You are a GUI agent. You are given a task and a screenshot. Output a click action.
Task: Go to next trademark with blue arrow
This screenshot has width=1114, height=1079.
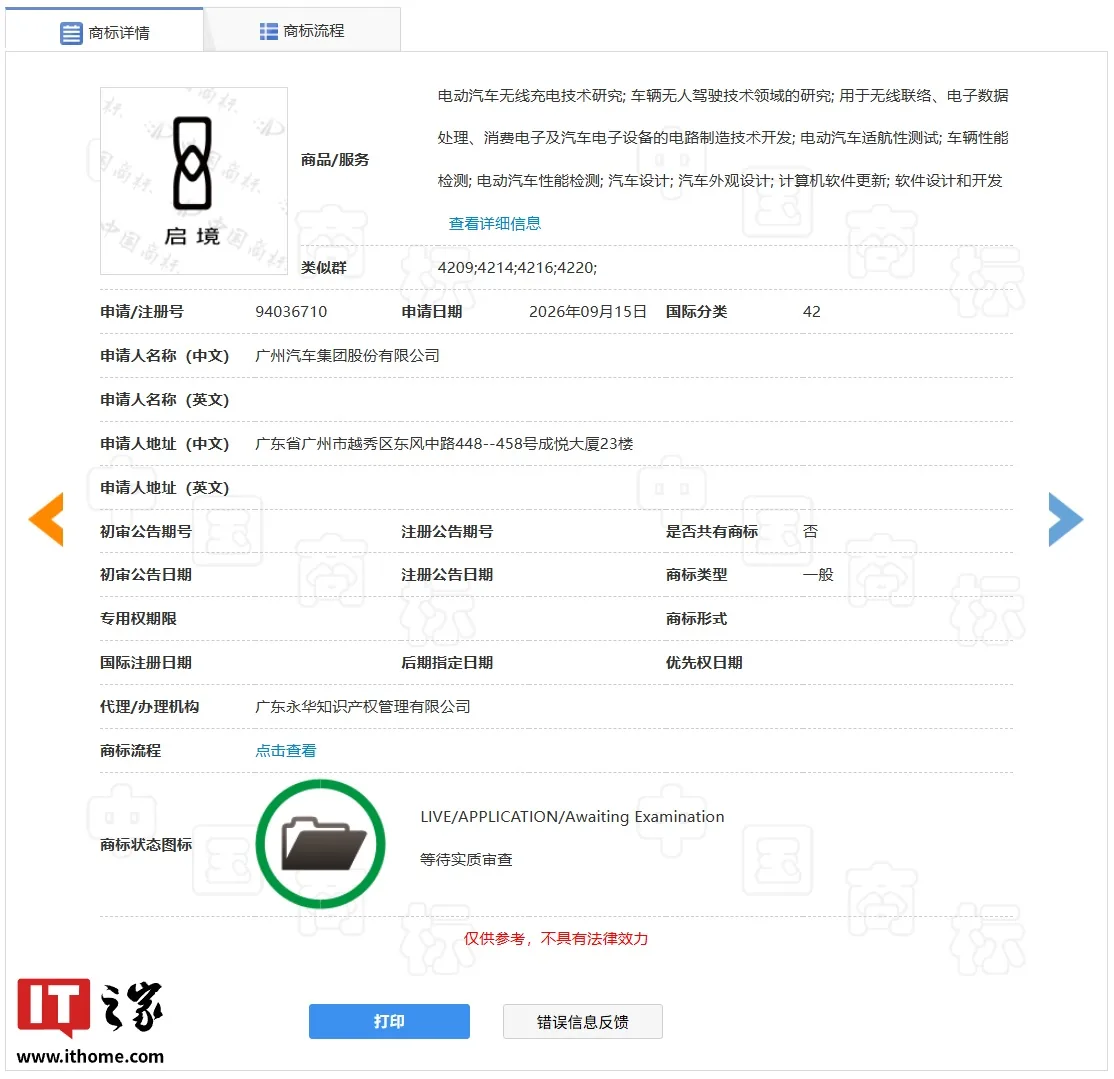tap(1066, 519)
